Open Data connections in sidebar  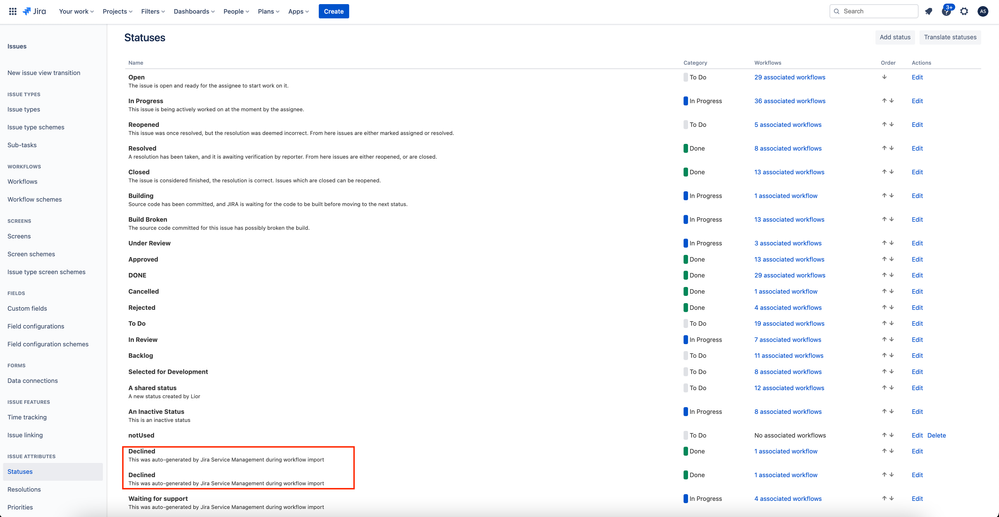click(32, 381)
